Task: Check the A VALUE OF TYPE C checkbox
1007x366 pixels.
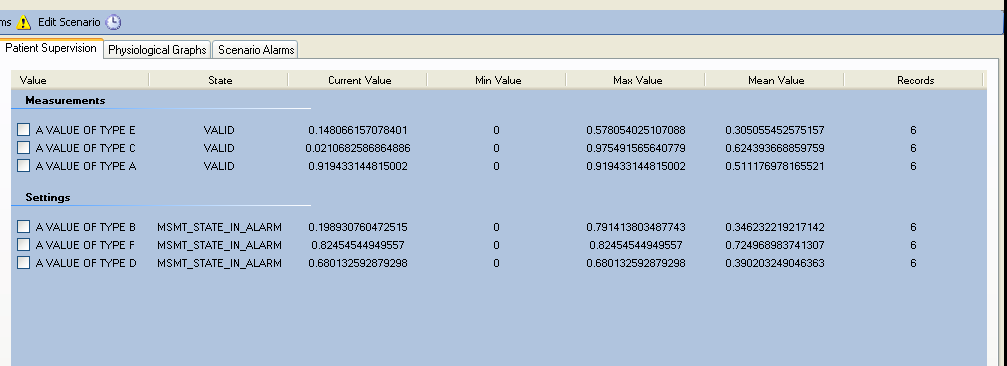Action: [24, 148]
